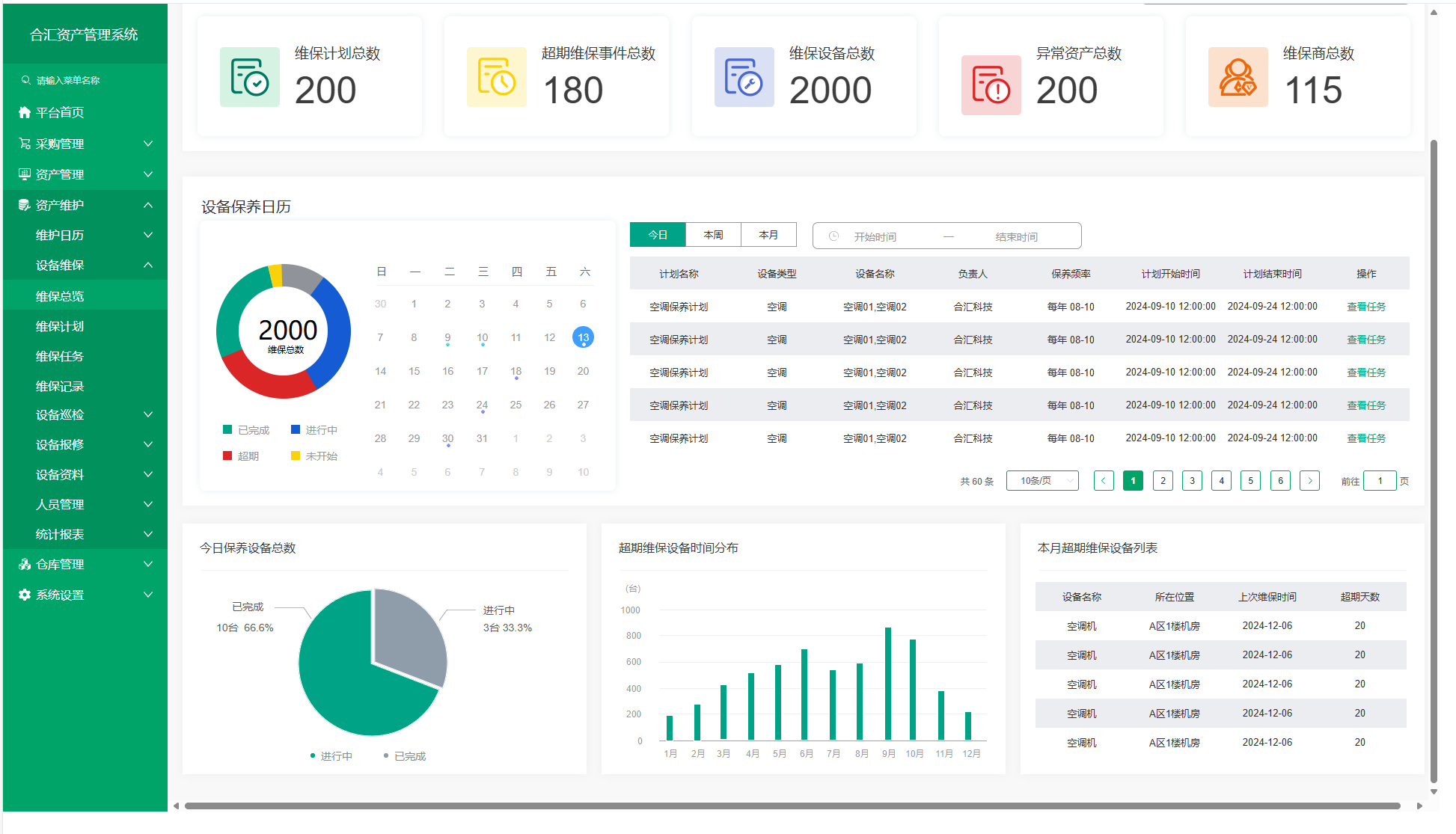Click the red abnormal assets icon
1456x834 pixels.
[x=991, y=85]
